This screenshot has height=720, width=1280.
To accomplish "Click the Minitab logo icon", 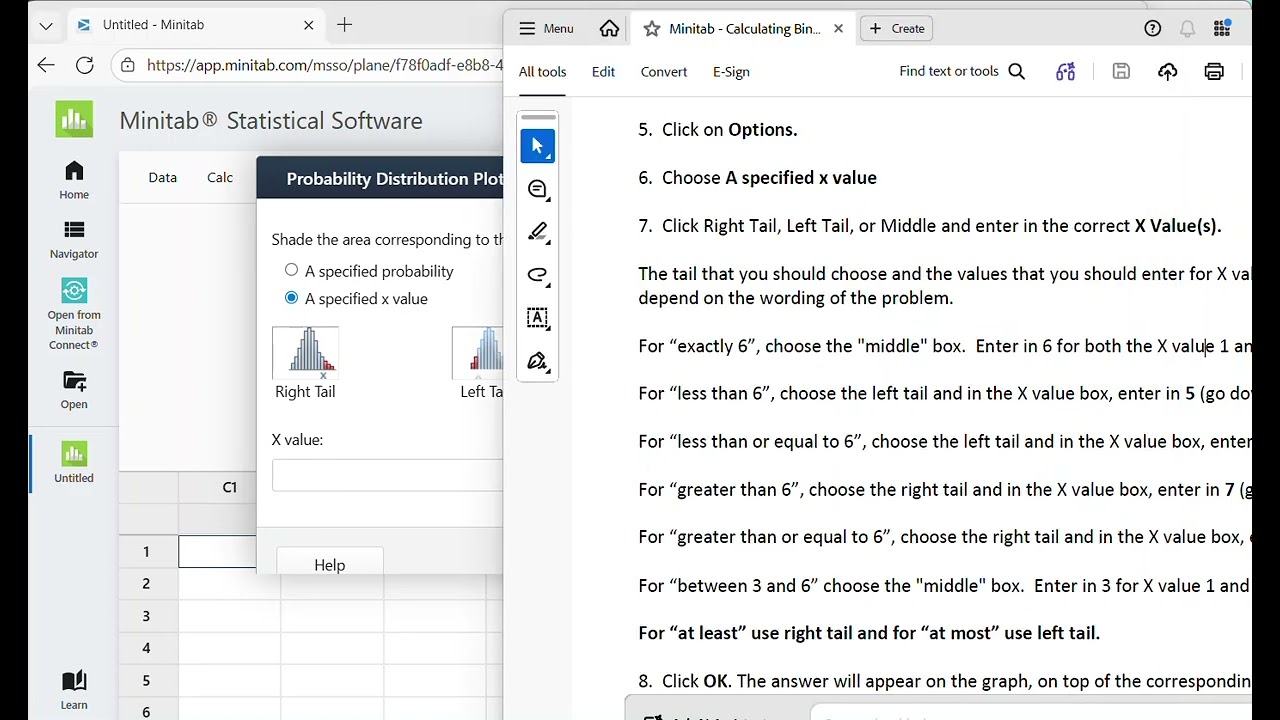I will (x=74, y=120).
